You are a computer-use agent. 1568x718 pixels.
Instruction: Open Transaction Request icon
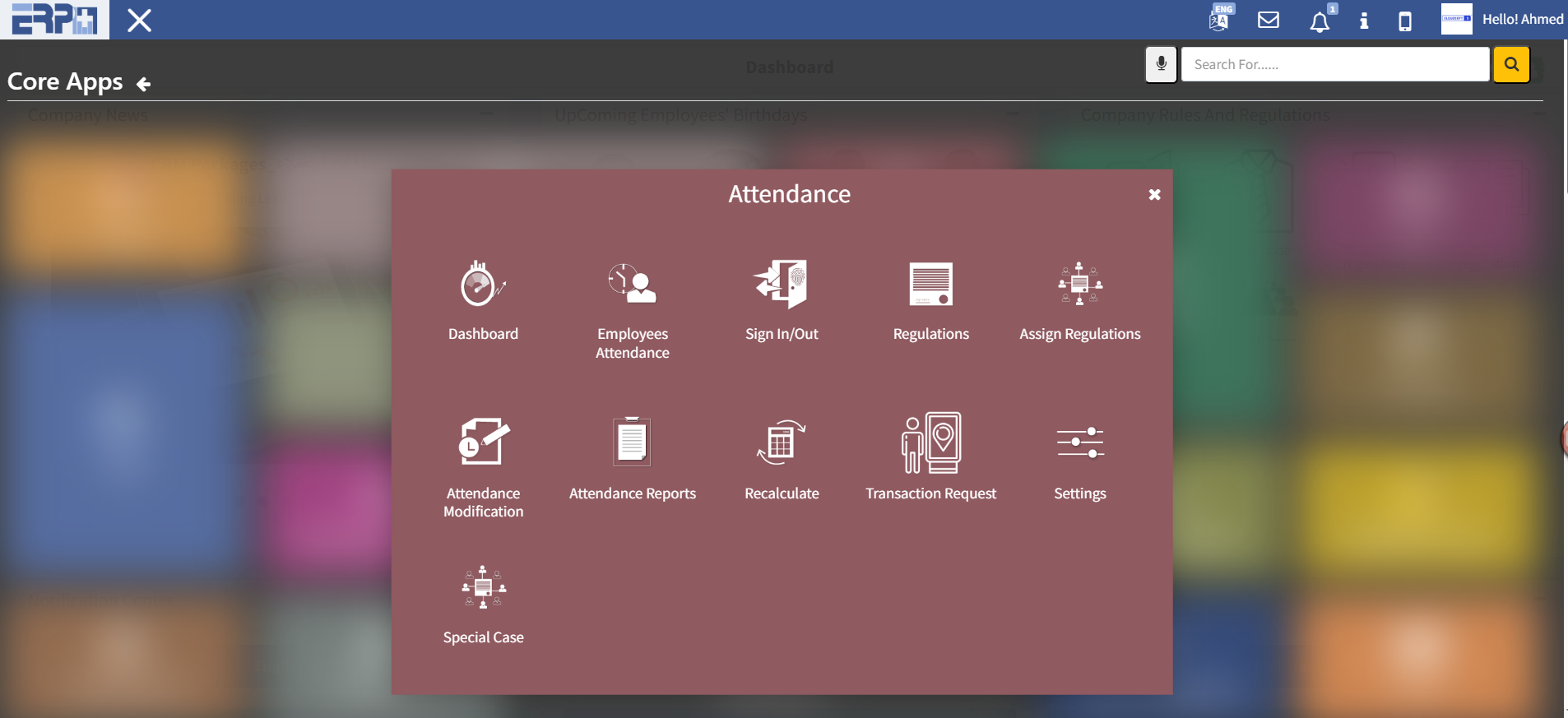pos(930,442)
